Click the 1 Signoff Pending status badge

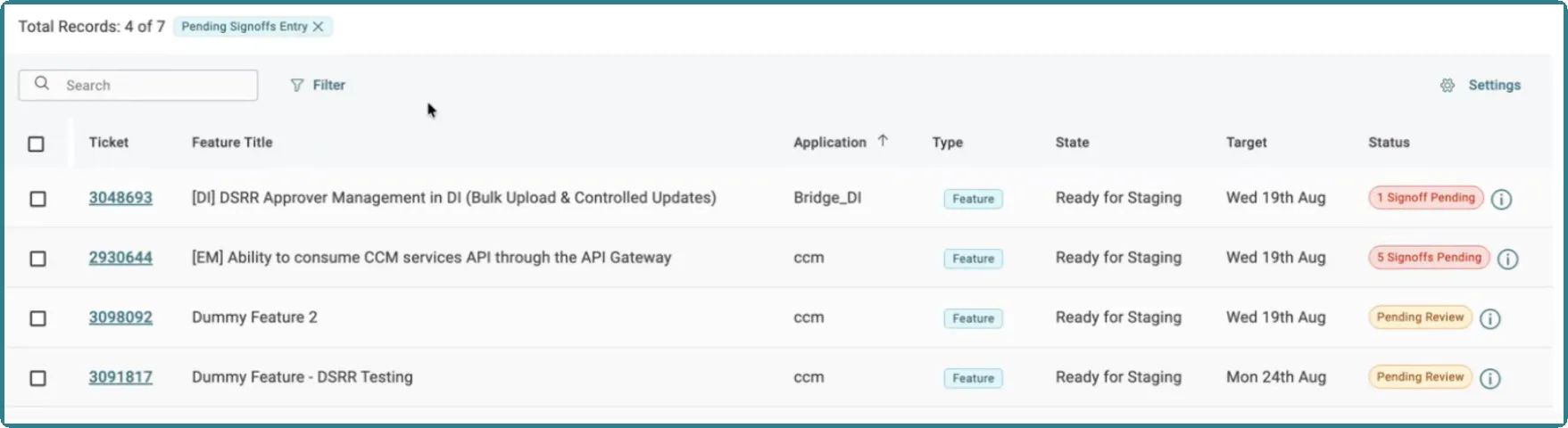(1425, 198)
